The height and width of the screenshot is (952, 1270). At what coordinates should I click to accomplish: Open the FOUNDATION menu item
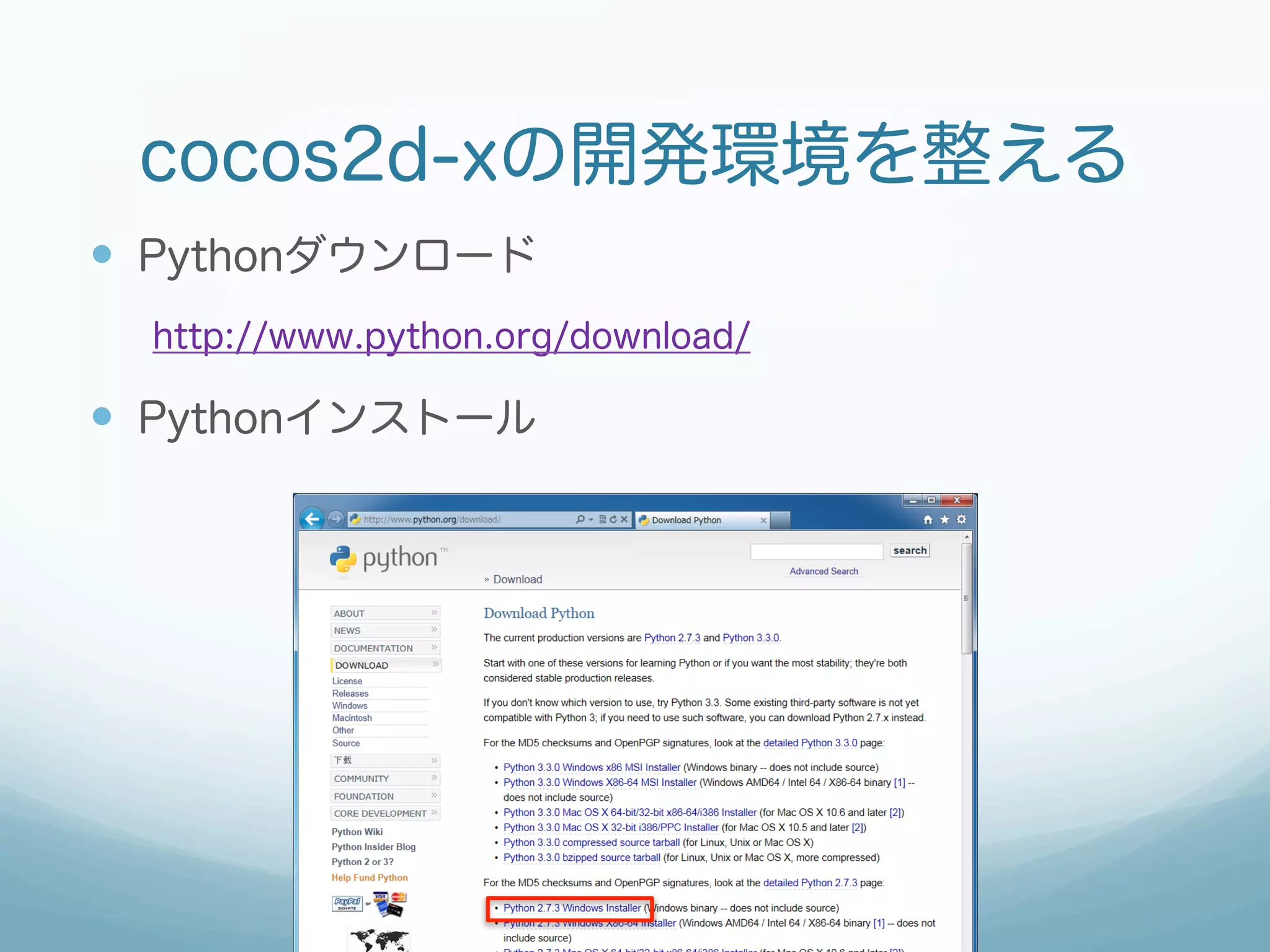click(385, 796)
